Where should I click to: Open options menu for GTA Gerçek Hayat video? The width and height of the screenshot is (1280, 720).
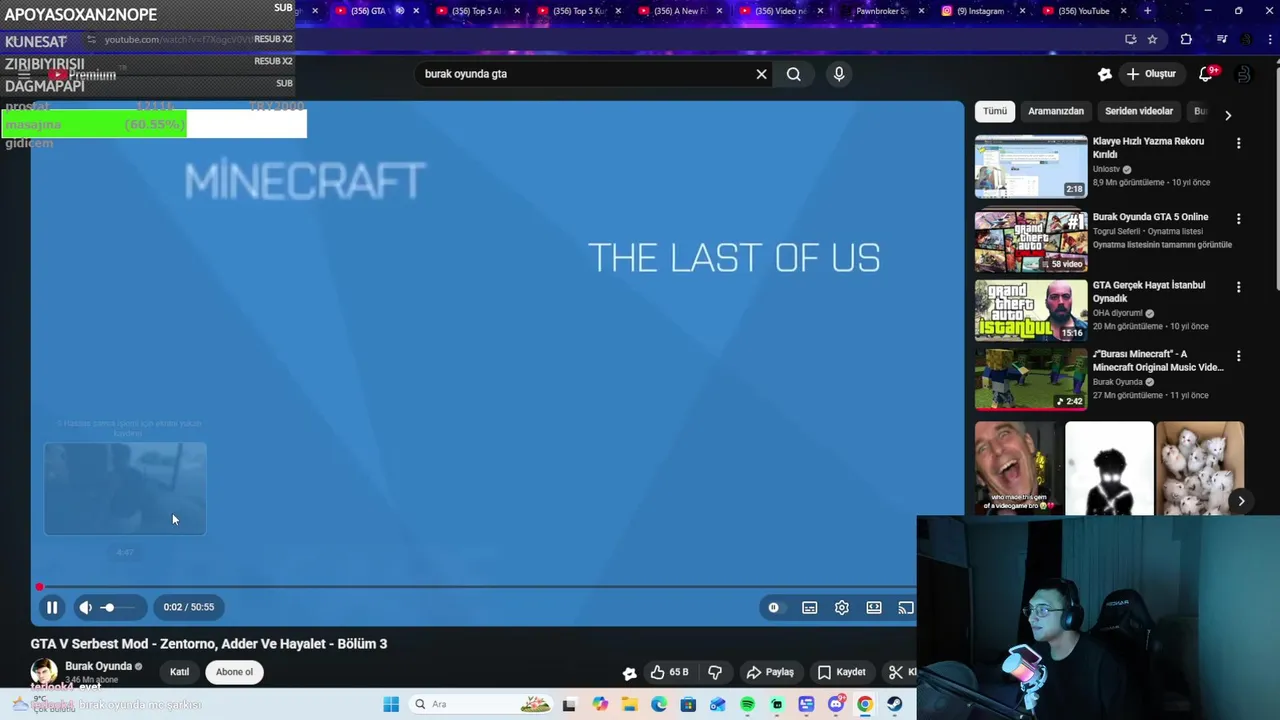1238,287
